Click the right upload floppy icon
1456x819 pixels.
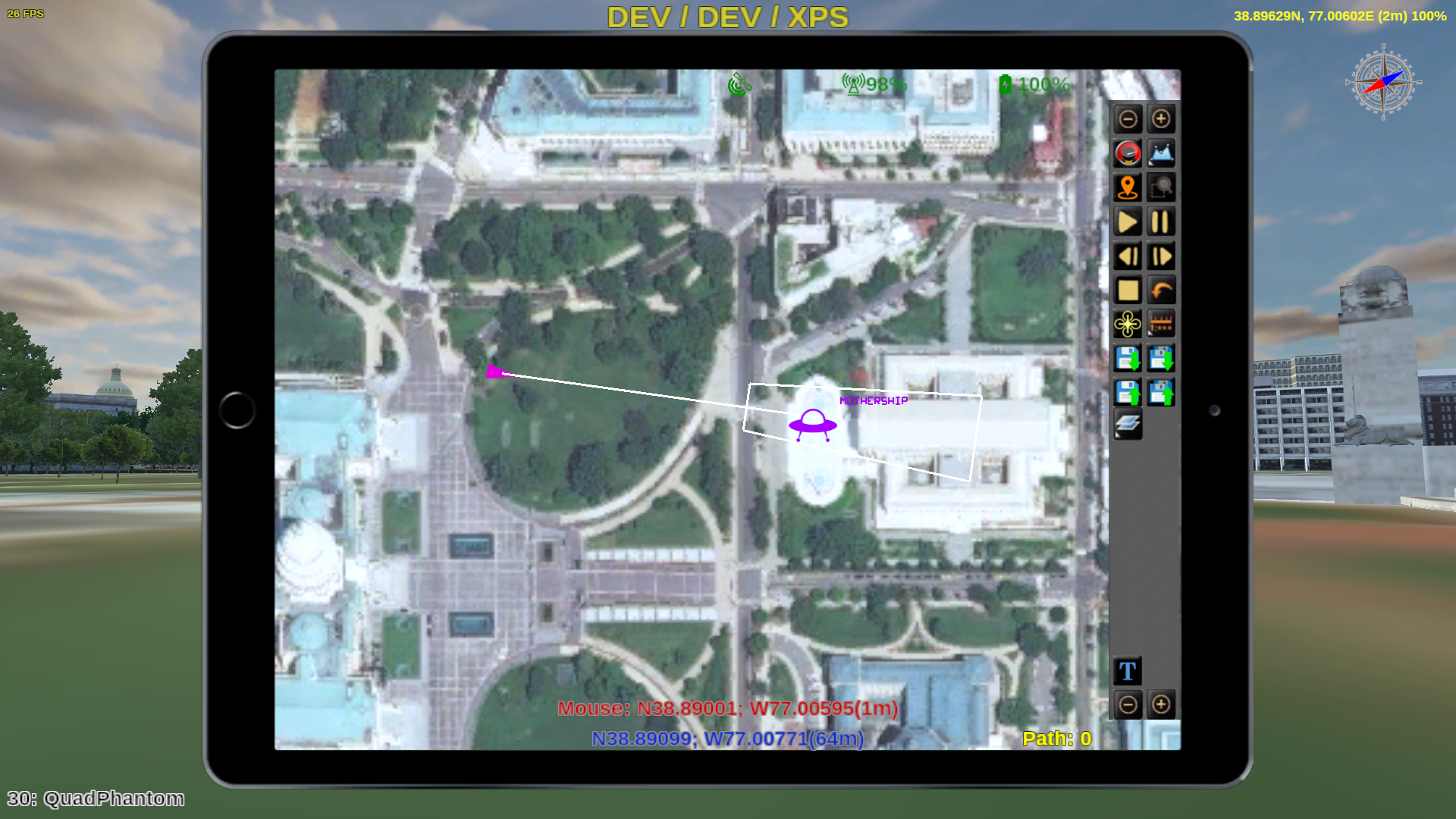[1161, 393]
